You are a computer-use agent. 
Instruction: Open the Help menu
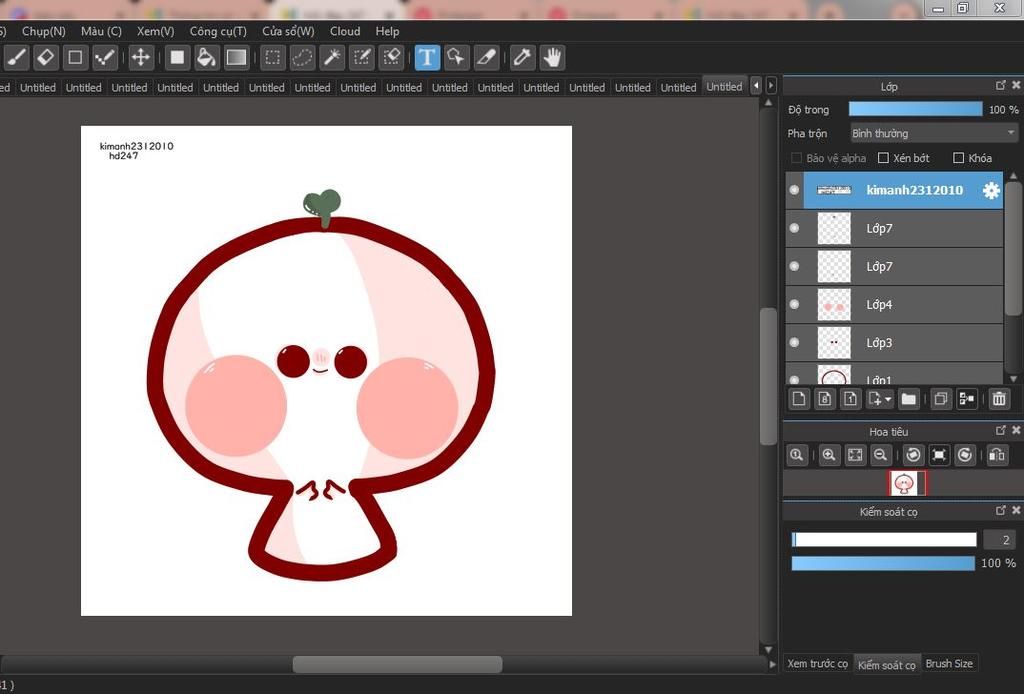coord(387,31)
